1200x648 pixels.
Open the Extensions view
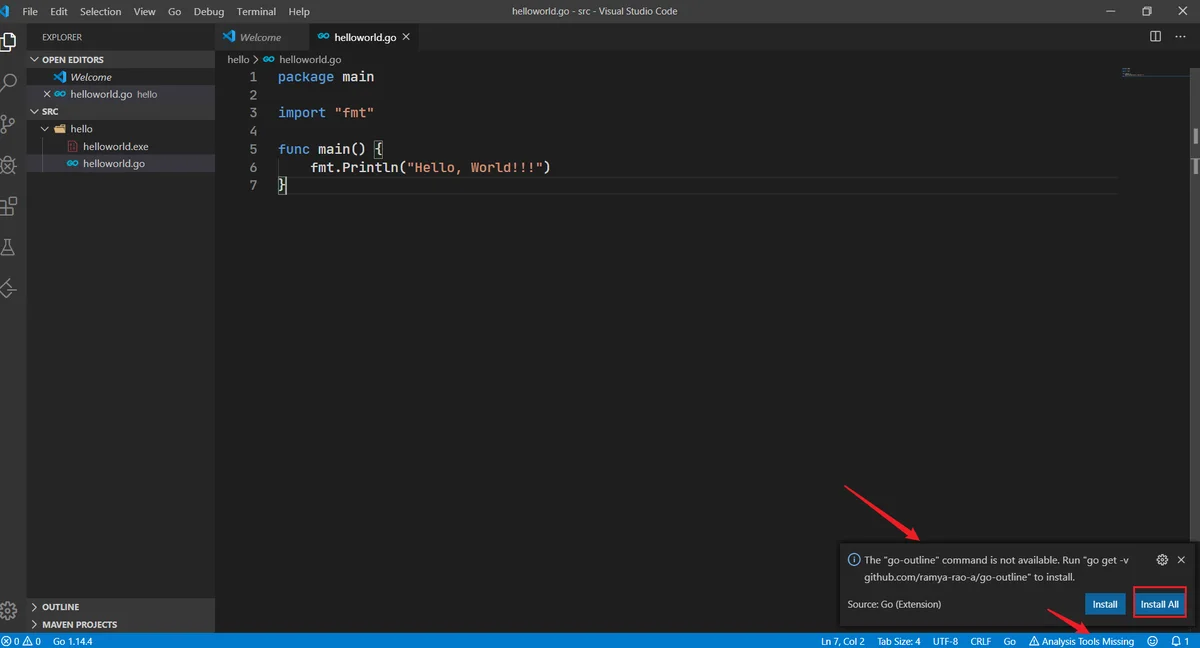pyautogui.click(x=9, y=206)
